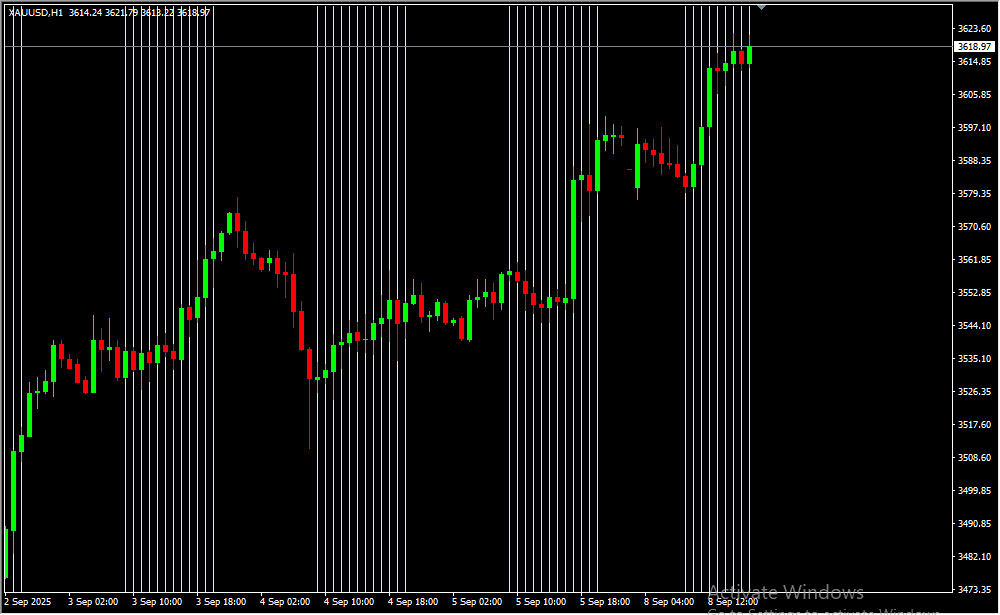The image size is (1000, 615).
Task: Click the 3508.60 price scale label
Action: pos(973,458)
